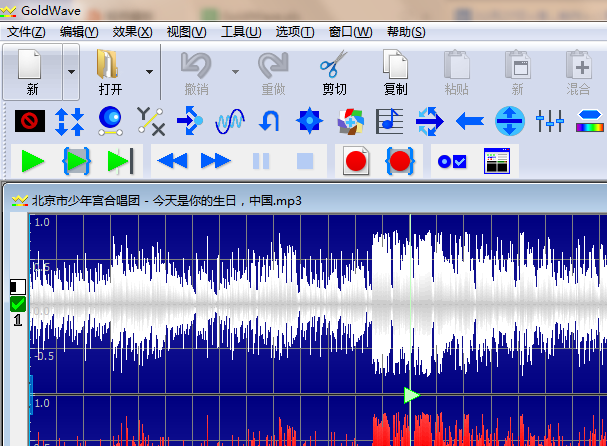
Task: Click the Copy (复制) button
Action: (395, 74)
